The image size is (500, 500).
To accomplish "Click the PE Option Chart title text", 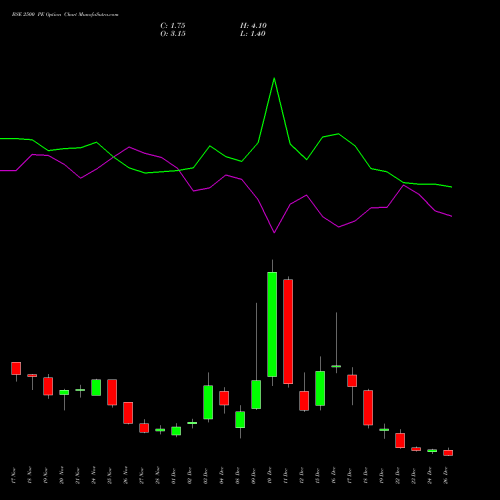I will [65, 15].
